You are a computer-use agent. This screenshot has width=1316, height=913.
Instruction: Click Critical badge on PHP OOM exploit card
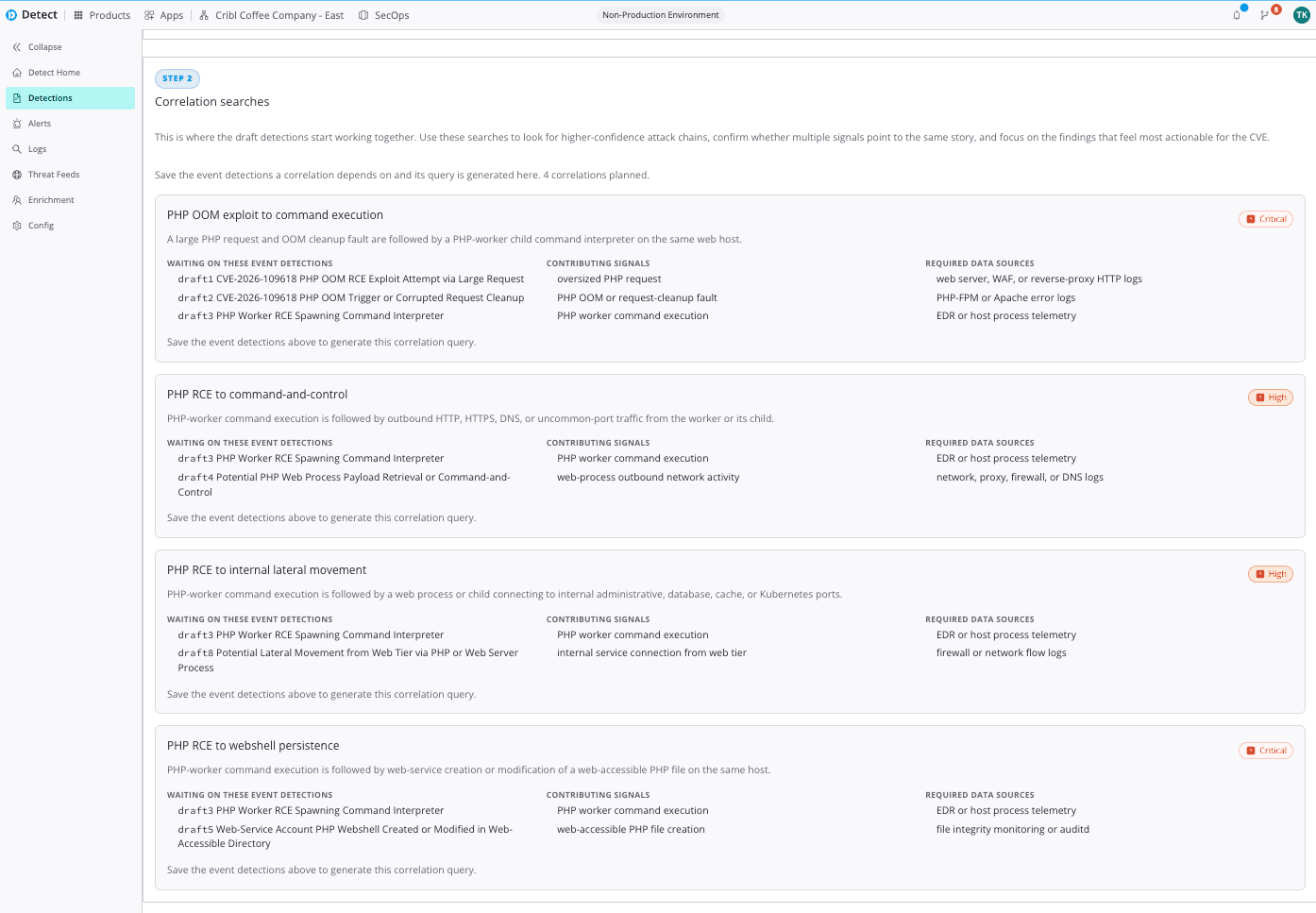tap(1266, 219)
